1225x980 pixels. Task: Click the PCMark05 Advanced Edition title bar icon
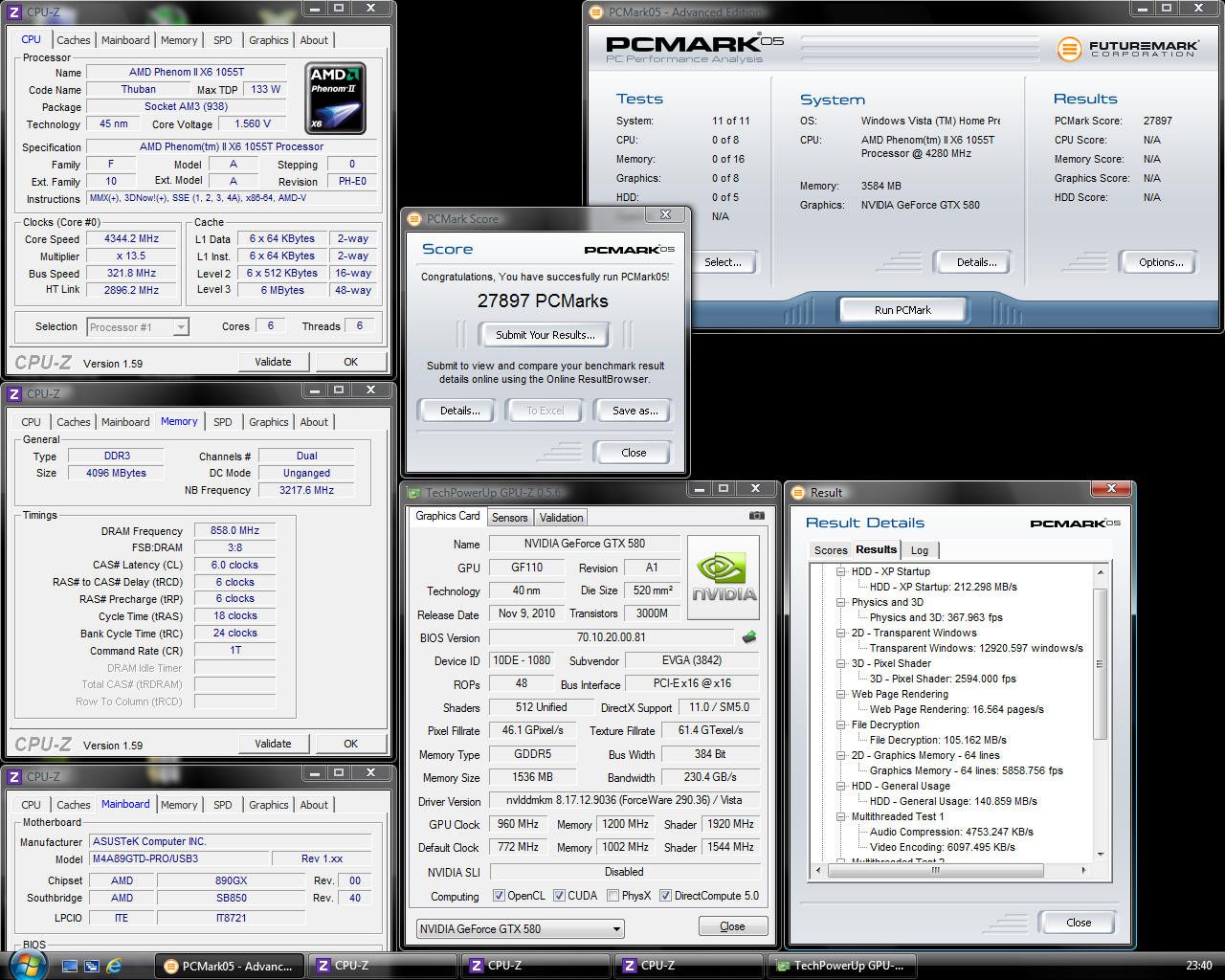point(596,12)
